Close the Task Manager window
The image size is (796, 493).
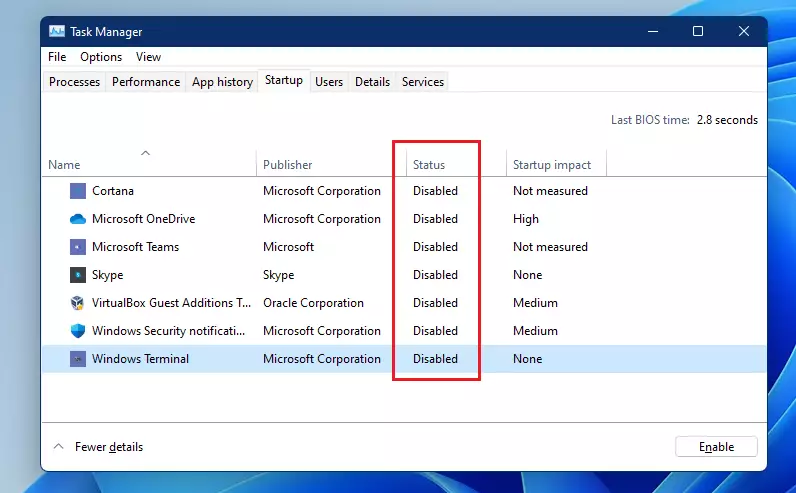[x=744, y=31]
